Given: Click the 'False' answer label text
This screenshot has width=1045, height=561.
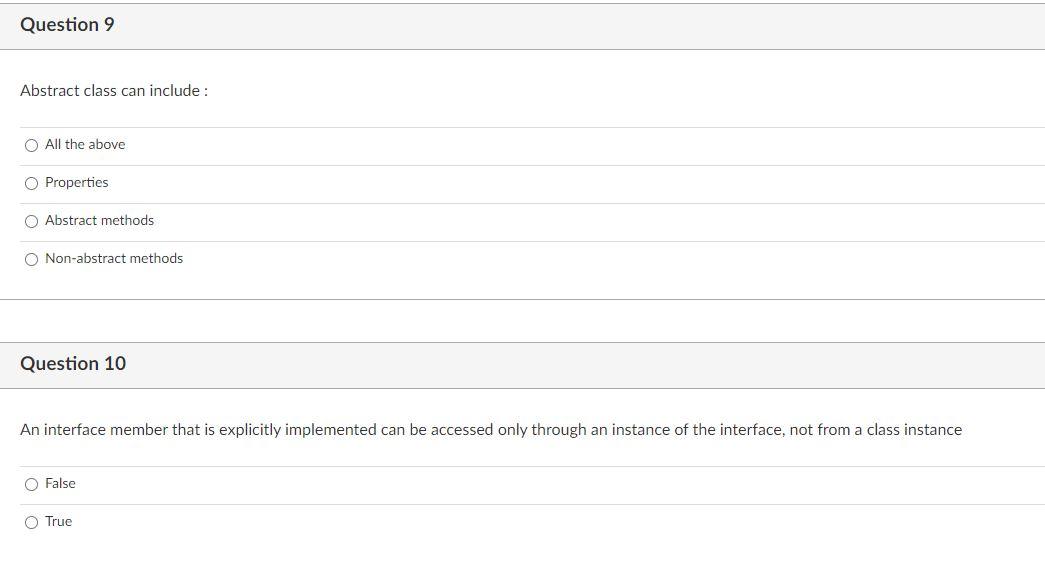Looking at the screenshot, I should point(60,484).
